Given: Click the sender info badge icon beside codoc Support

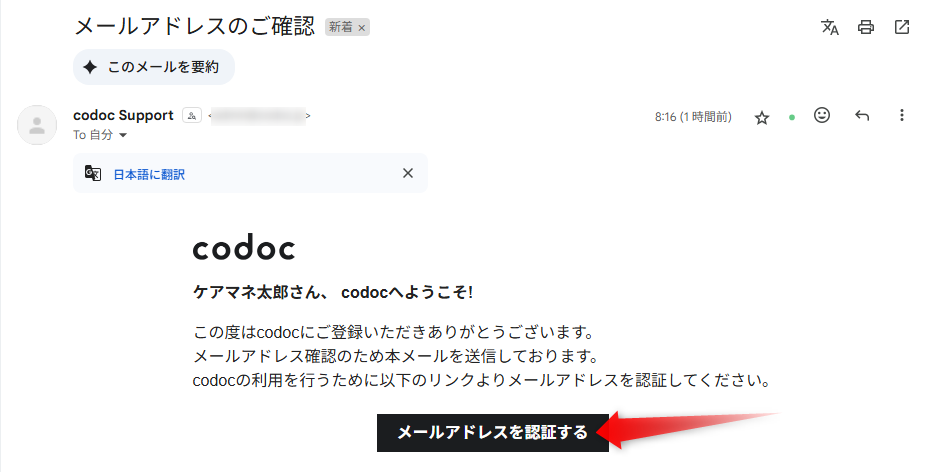Looking at the screenshot, I should click(x=192, y=116).
